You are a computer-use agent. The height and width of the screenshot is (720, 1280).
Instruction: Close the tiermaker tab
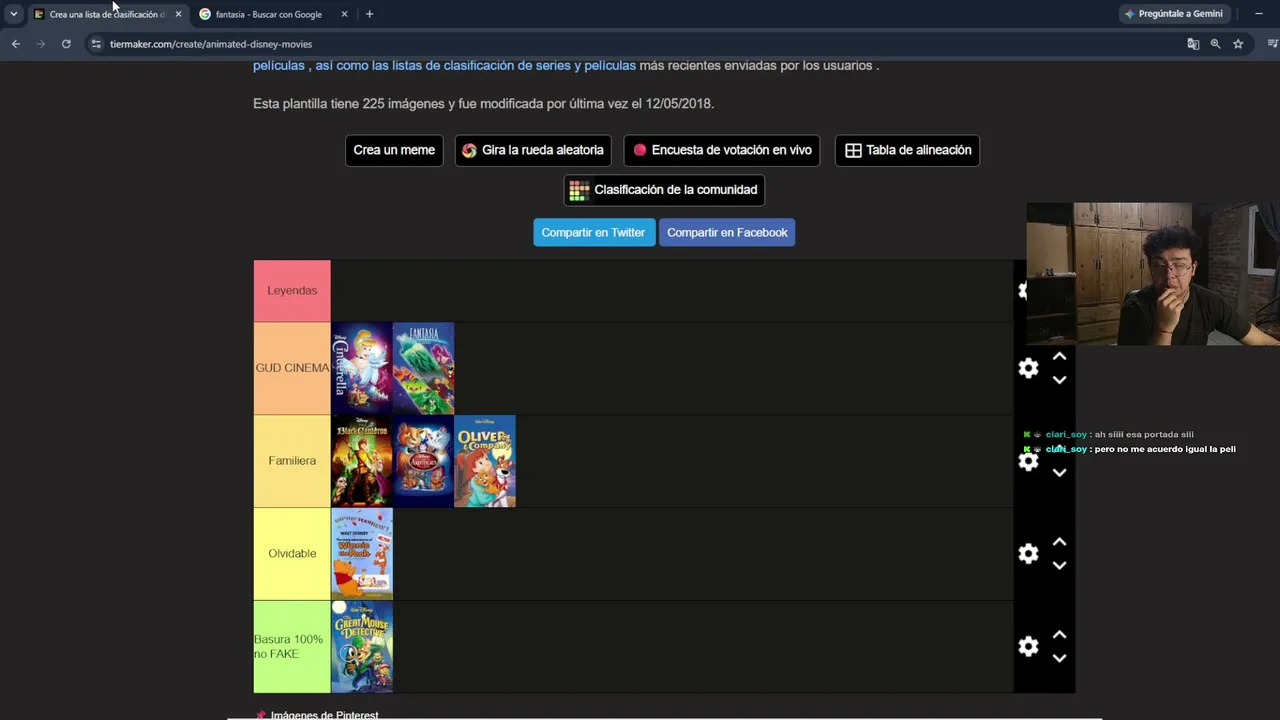click(x=178, y=14)
